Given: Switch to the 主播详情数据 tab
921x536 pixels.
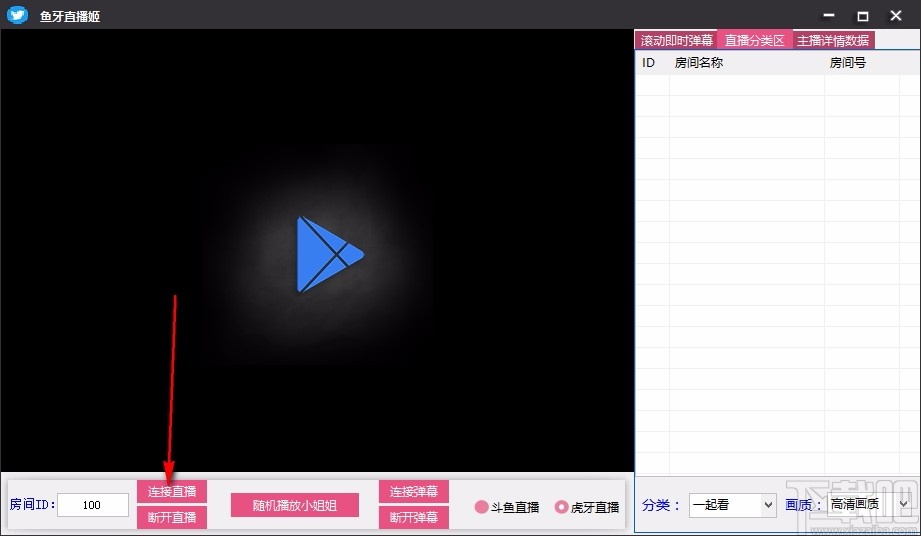Looking at the screenshot, I should click(x=833, y=40).
